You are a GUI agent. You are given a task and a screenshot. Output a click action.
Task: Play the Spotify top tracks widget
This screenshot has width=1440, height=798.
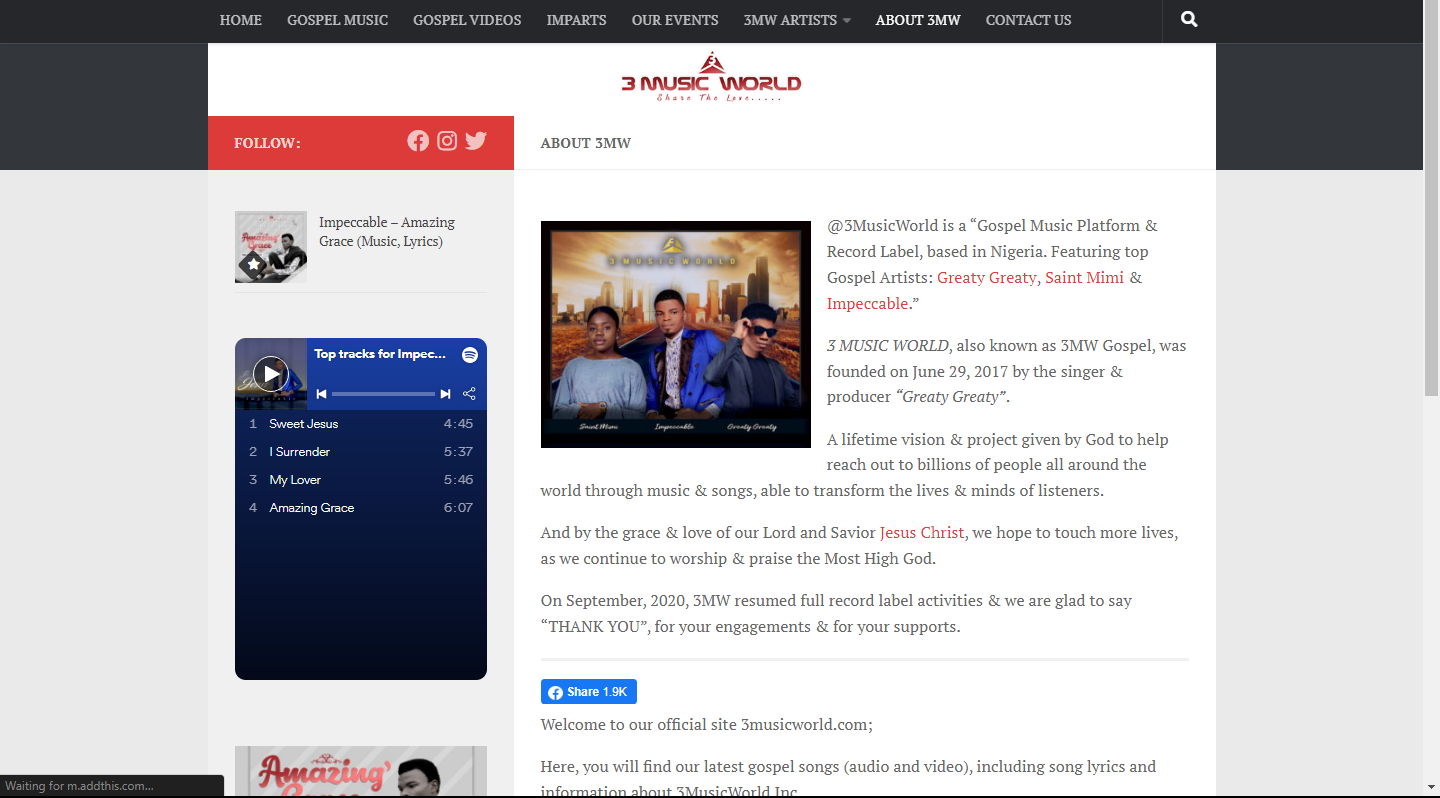tap(270, 373)
